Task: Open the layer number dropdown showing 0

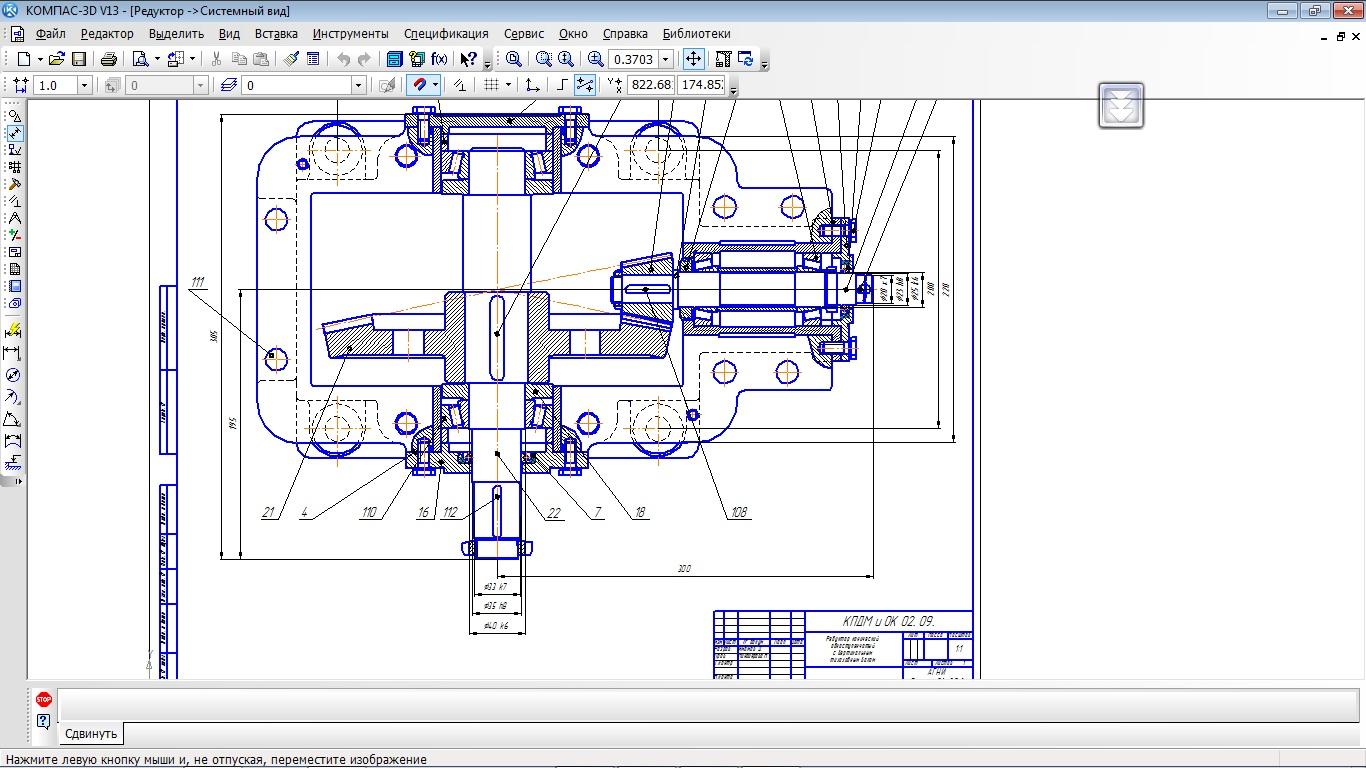Action: [359, 85]
